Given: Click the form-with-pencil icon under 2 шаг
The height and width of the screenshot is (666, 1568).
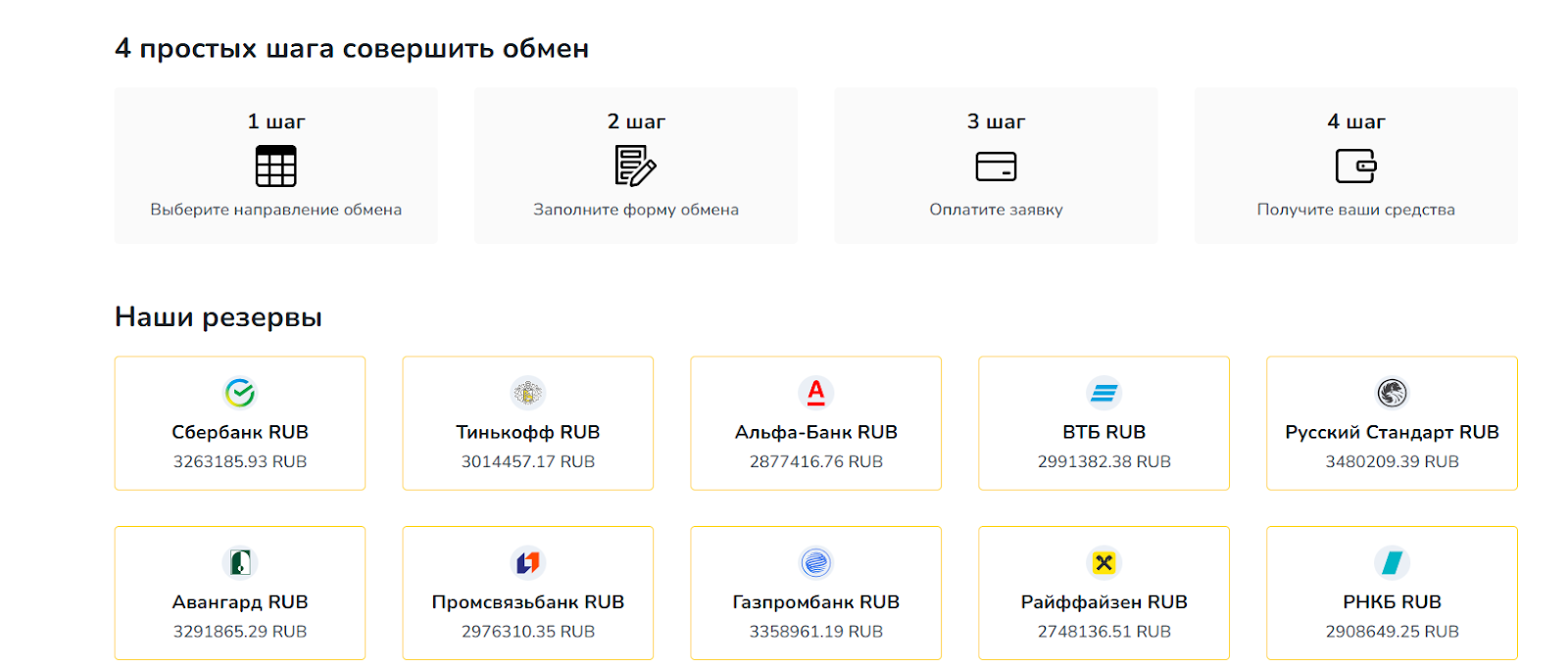Looking at the screenshot, I should 636,166.
